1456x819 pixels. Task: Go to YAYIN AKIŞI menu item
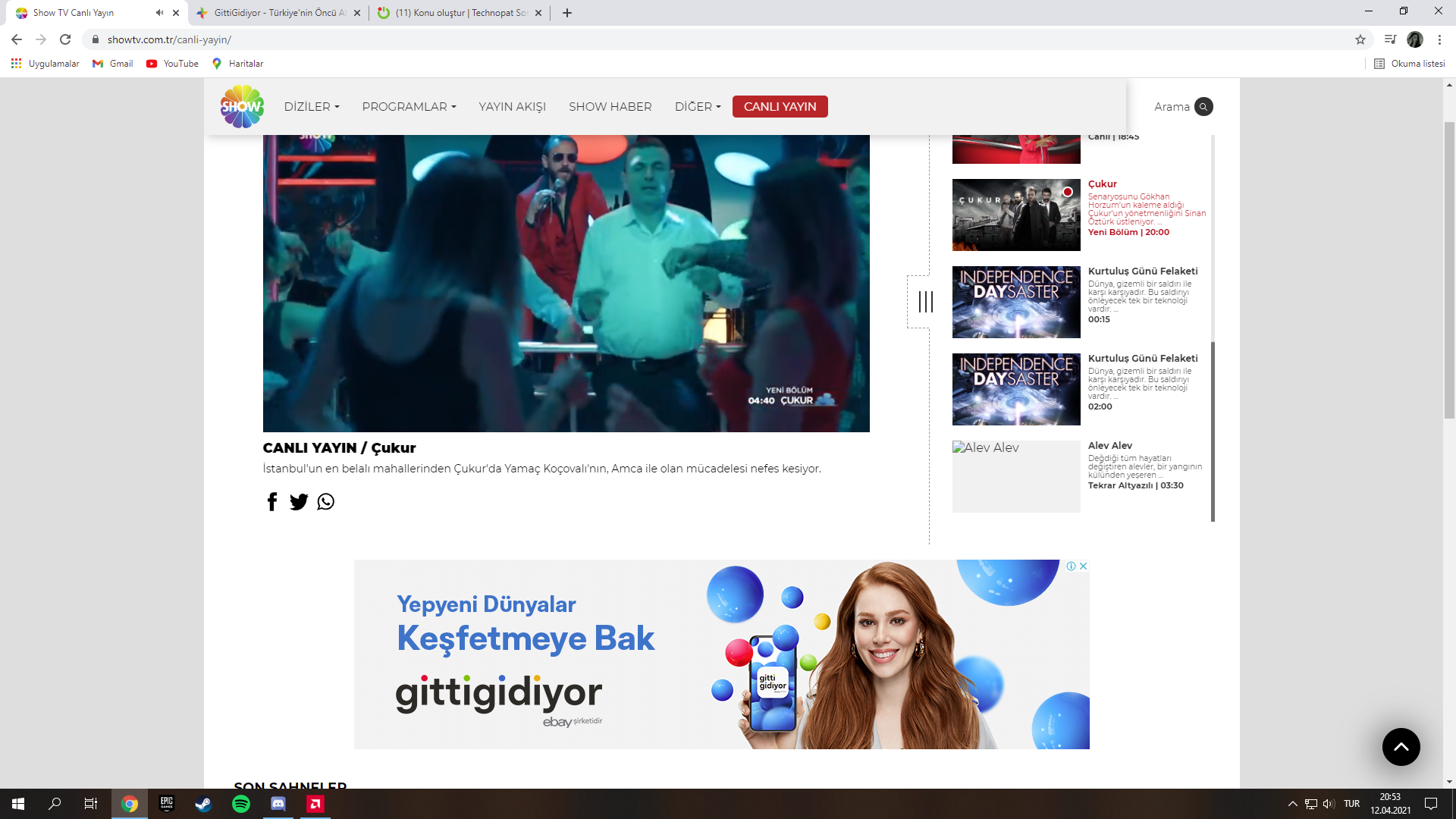coord(512,107)
